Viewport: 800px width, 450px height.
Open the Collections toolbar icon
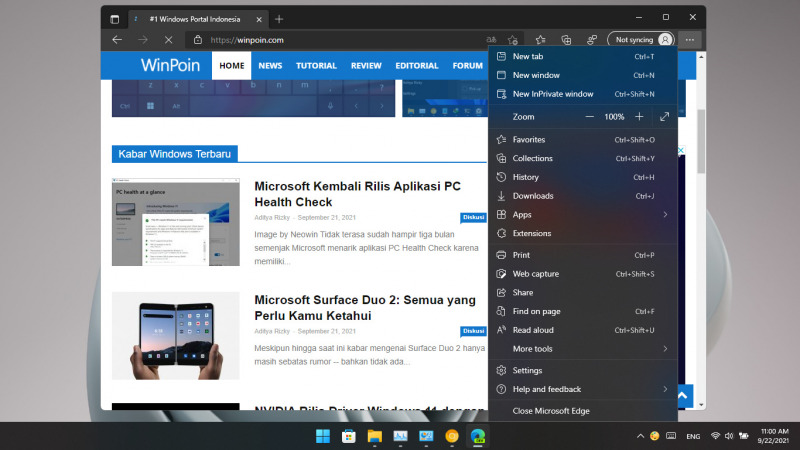566,40
